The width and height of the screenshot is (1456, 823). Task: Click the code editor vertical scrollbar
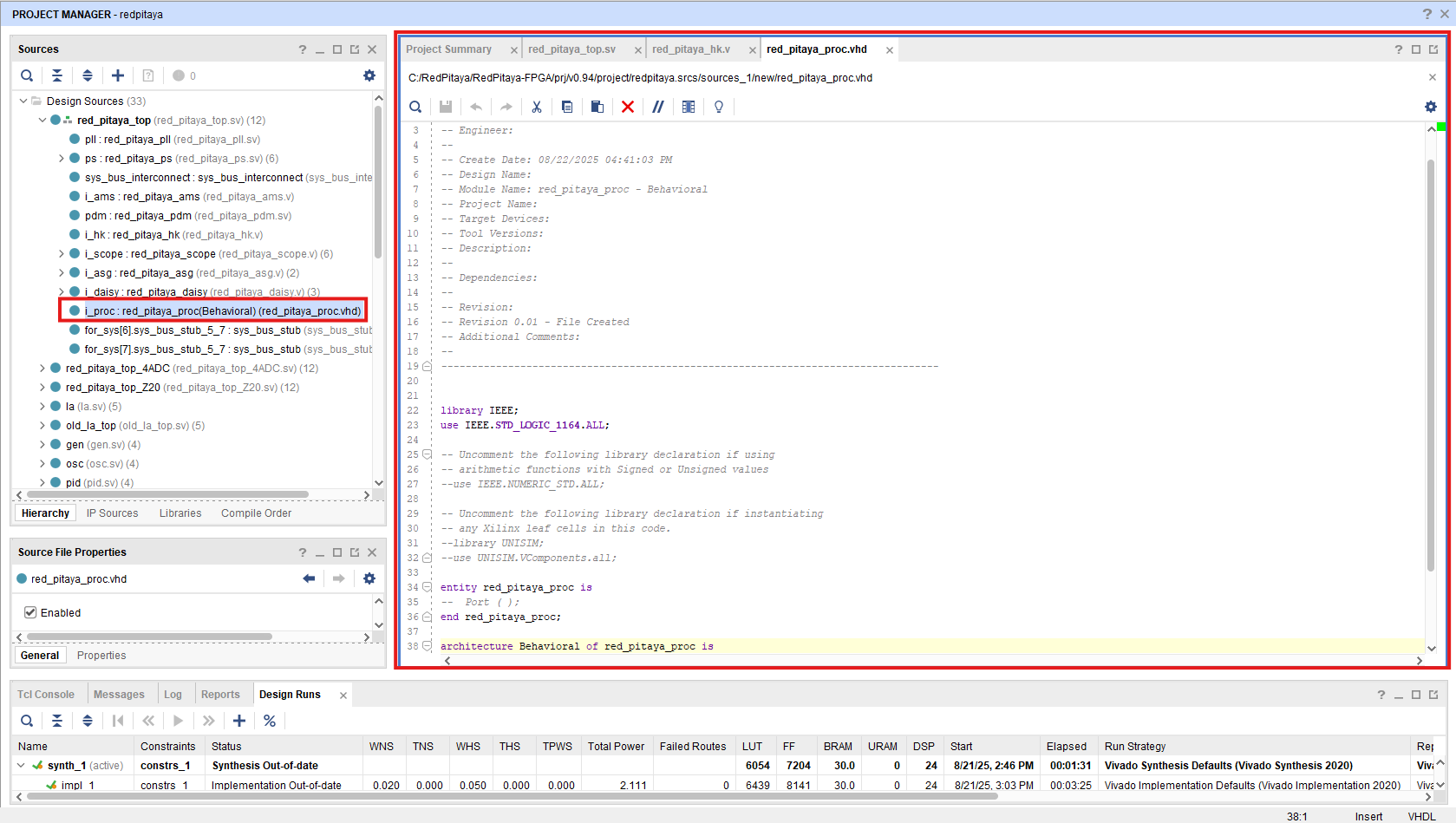pyautogui.click(x=1431, y=364)
